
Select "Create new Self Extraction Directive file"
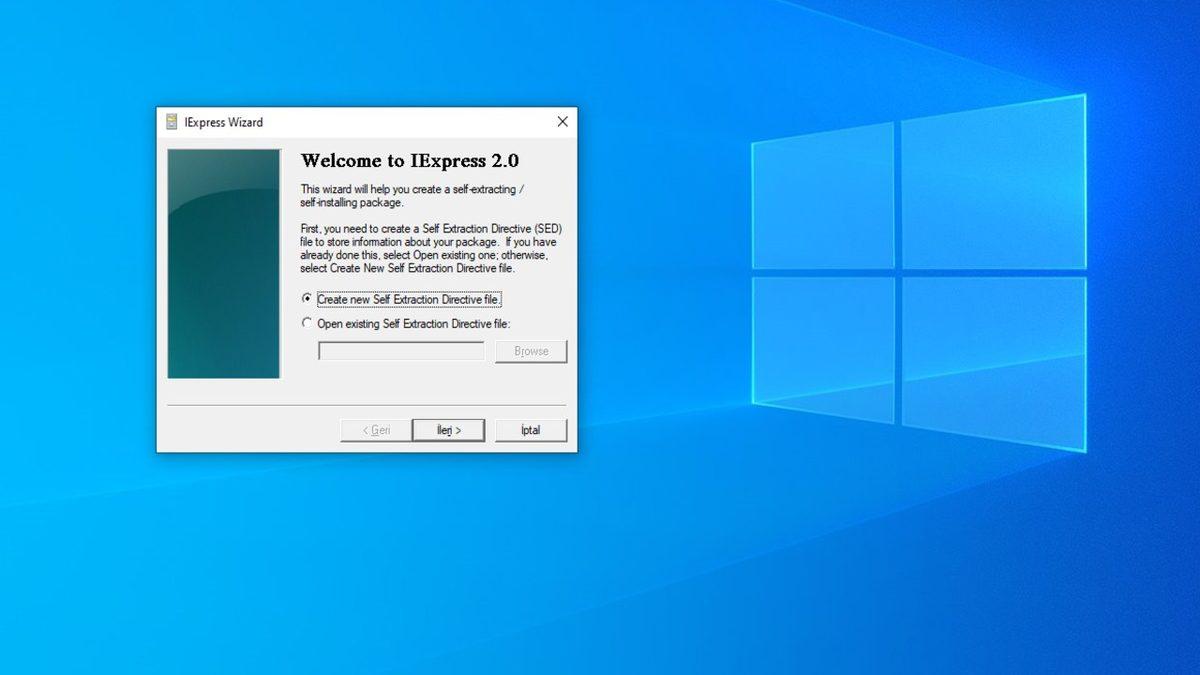[x=309, y=298]
